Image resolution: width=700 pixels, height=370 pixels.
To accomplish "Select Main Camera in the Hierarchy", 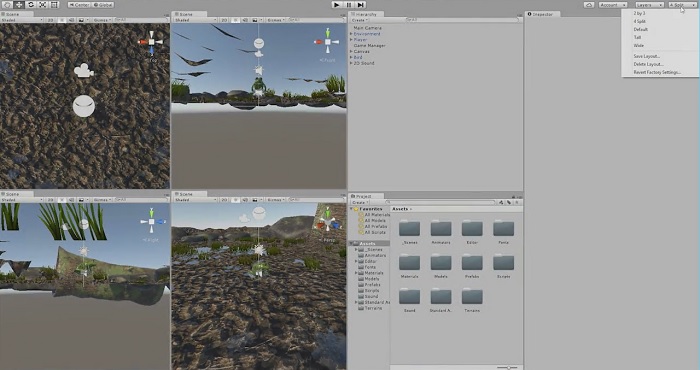I will tap(367, 28).
